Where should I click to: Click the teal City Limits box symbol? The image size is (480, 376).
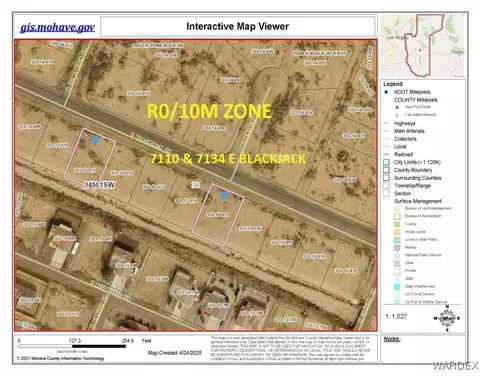click(x=386, y=162)
